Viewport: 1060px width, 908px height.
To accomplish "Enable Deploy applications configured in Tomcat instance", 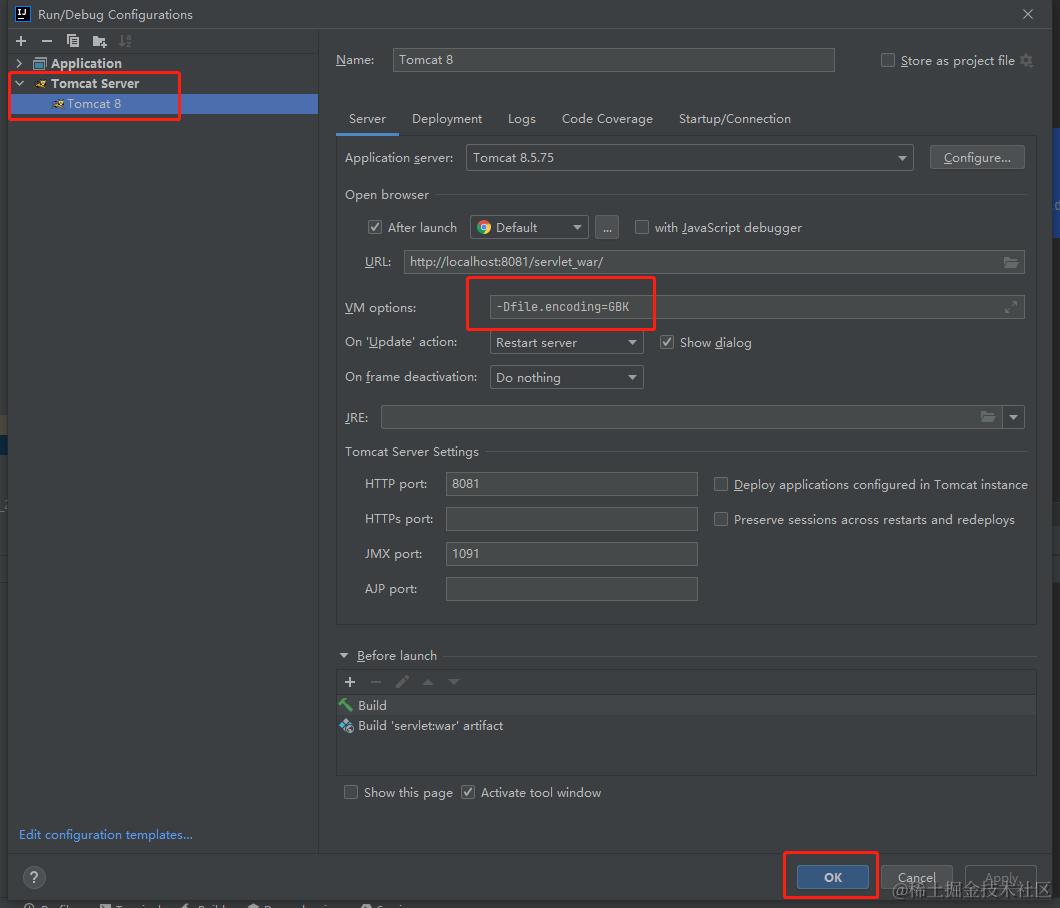I will coord(721,484).
